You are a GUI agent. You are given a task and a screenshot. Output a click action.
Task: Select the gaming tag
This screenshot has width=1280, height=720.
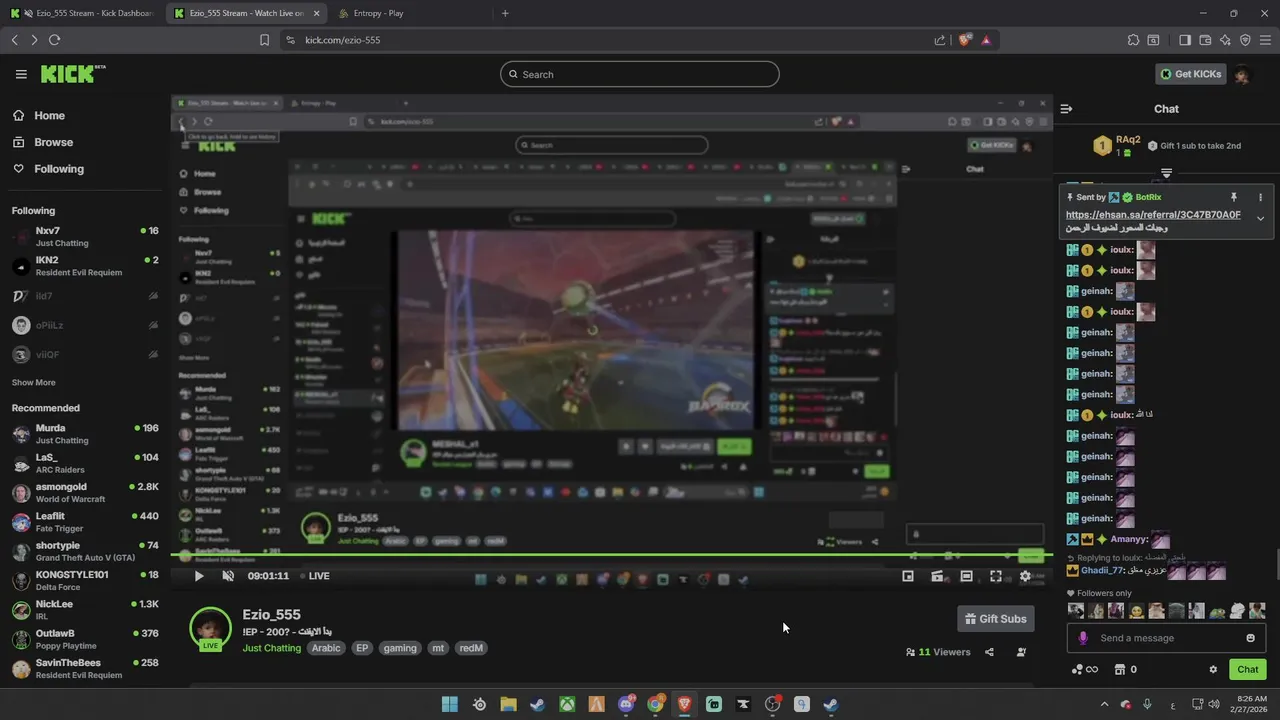(399, 648)
